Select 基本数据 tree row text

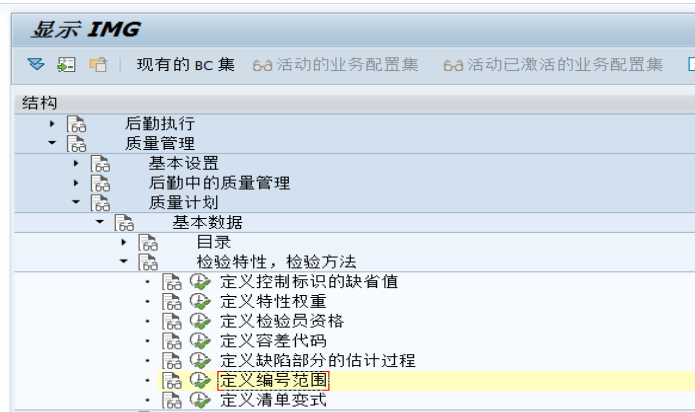(x=207, y=222)
